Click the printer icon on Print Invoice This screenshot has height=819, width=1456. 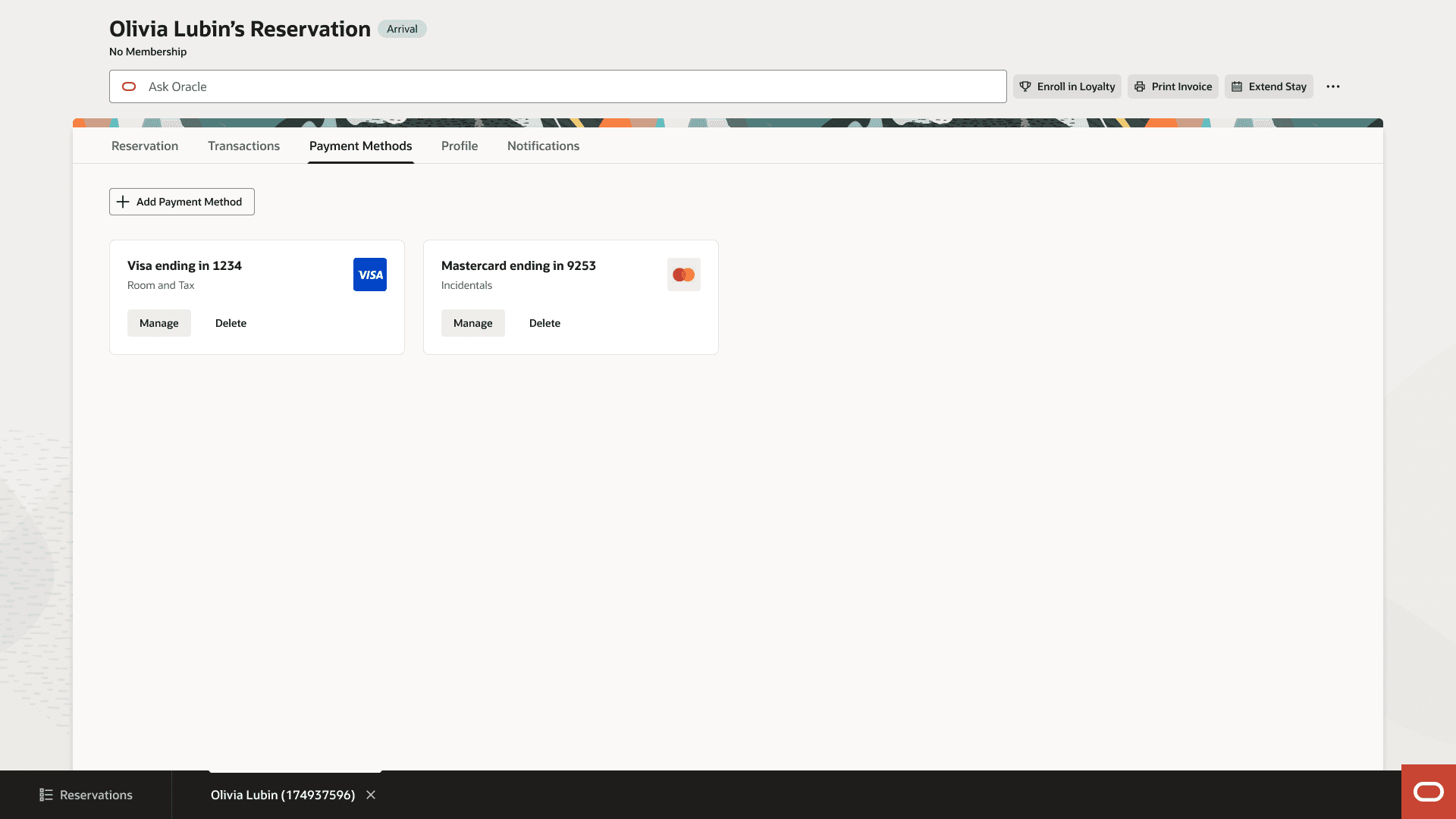1140,86
